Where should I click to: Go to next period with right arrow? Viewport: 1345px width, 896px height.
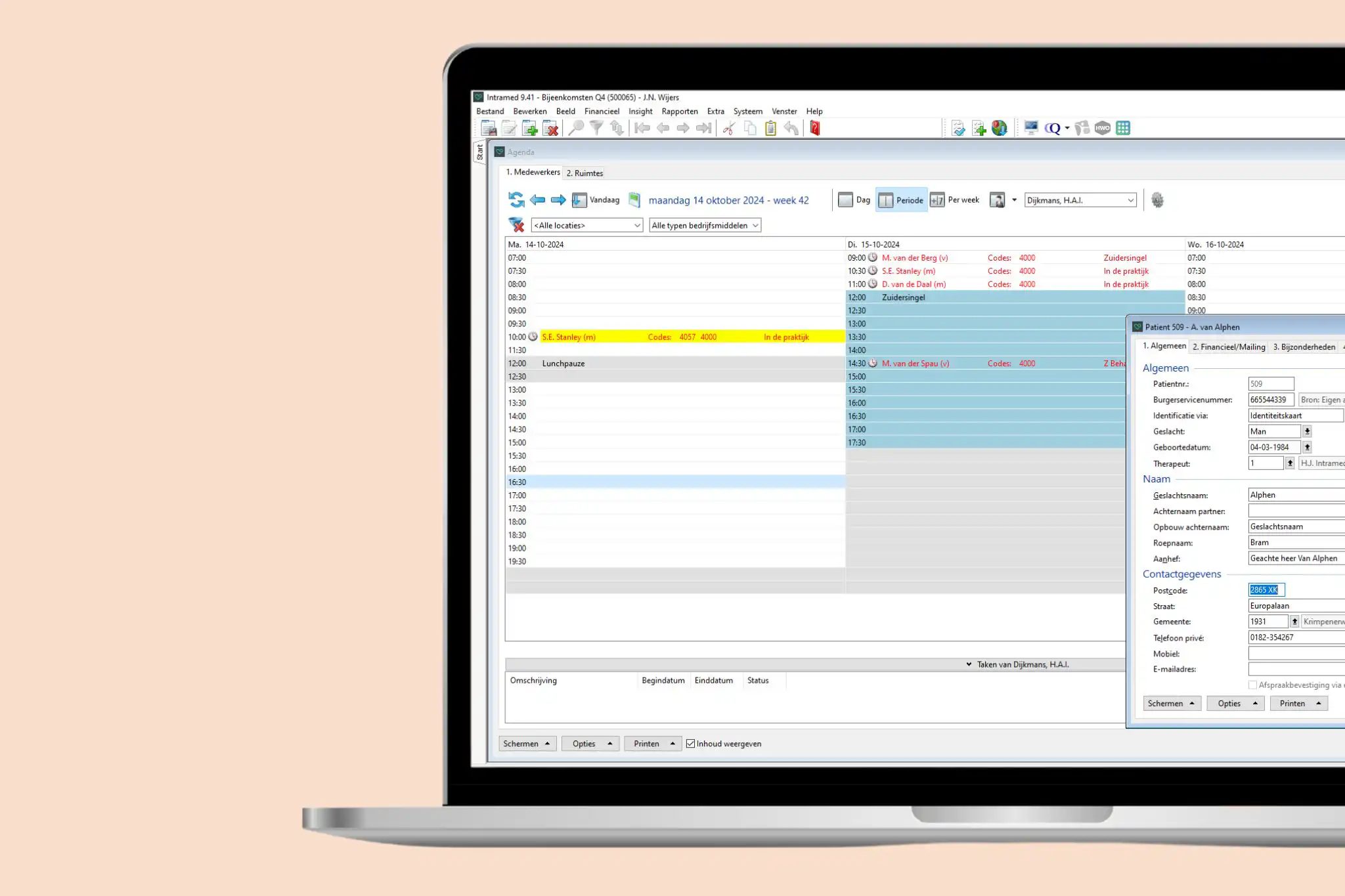click(558, 200)
